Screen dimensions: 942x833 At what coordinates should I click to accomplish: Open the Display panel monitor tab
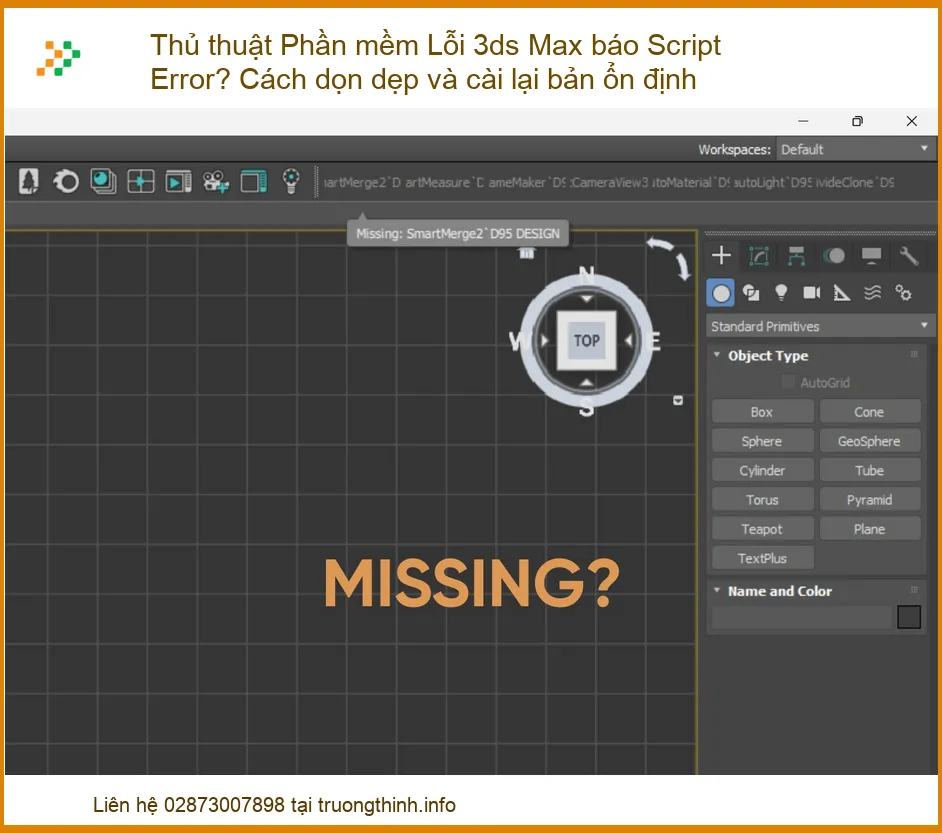coord(871,256)
